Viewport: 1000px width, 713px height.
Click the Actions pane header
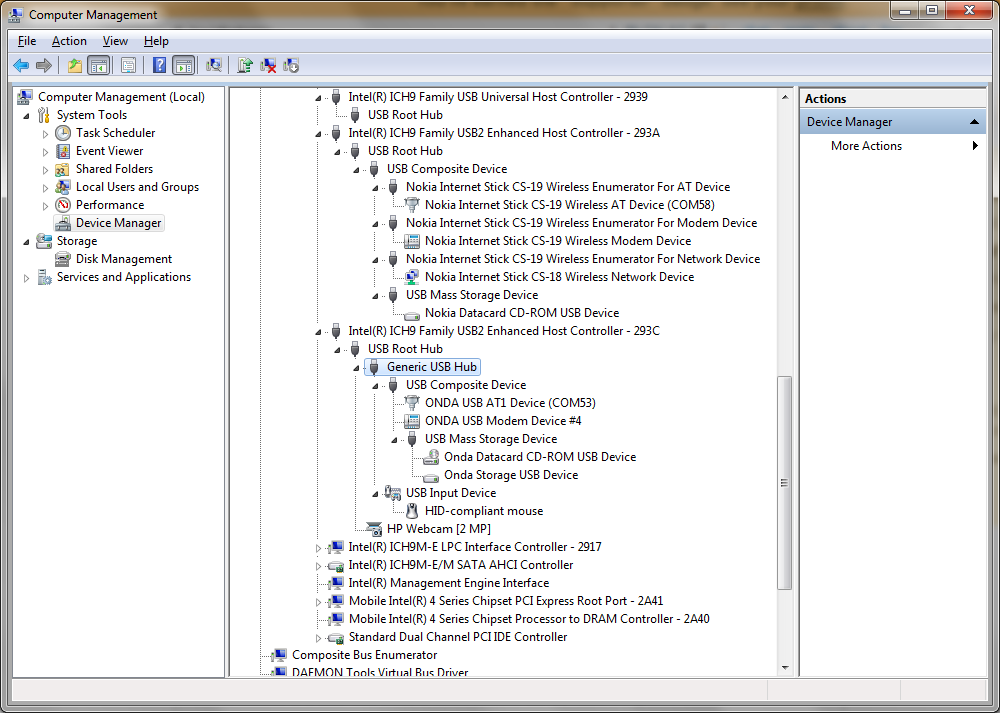click(892, 99)
